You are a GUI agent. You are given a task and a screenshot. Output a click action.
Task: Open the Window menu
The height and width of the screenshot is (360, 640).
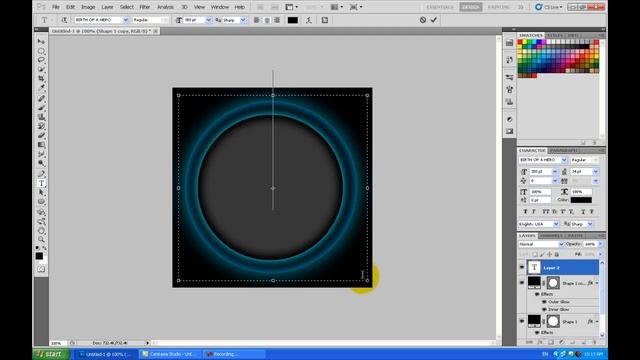coord(220,7)
